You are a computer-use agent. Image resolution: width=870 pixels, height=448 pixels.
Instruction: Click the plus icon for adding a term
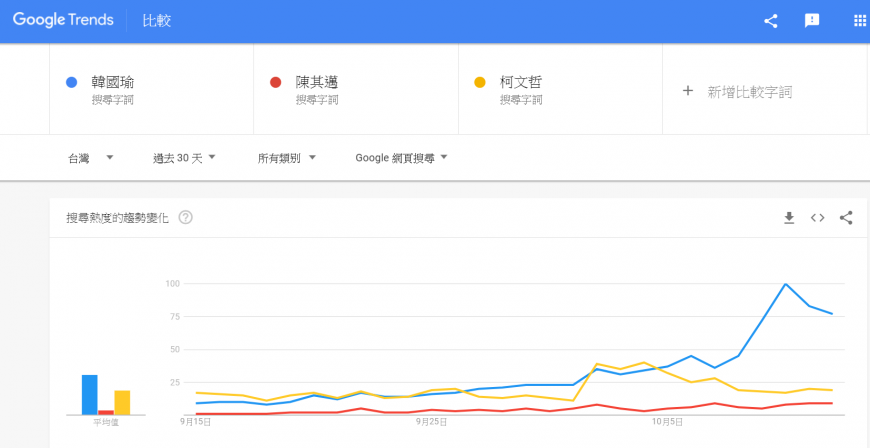(x=687, y=91)
